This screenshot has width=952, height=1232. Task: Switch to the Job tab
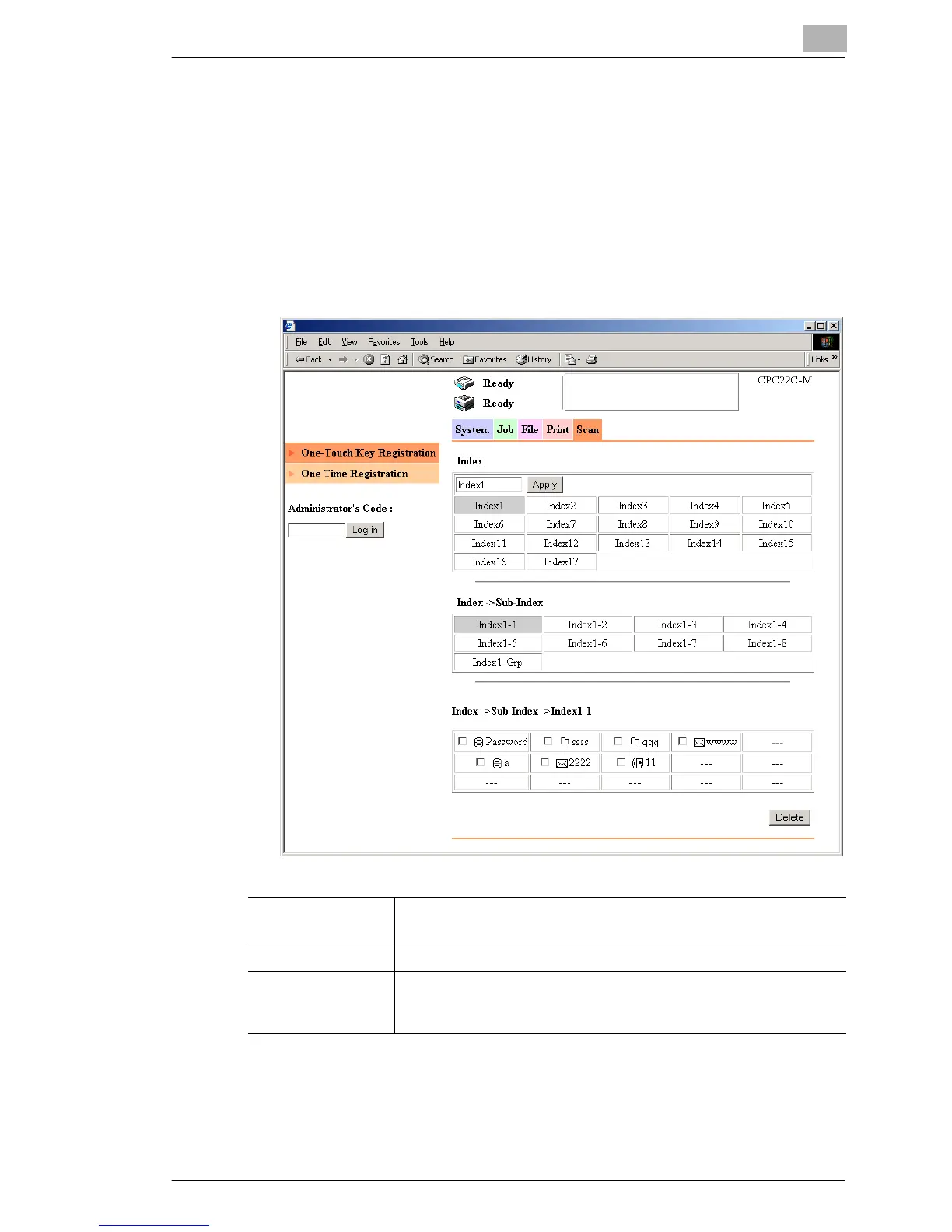coord(506,429)
